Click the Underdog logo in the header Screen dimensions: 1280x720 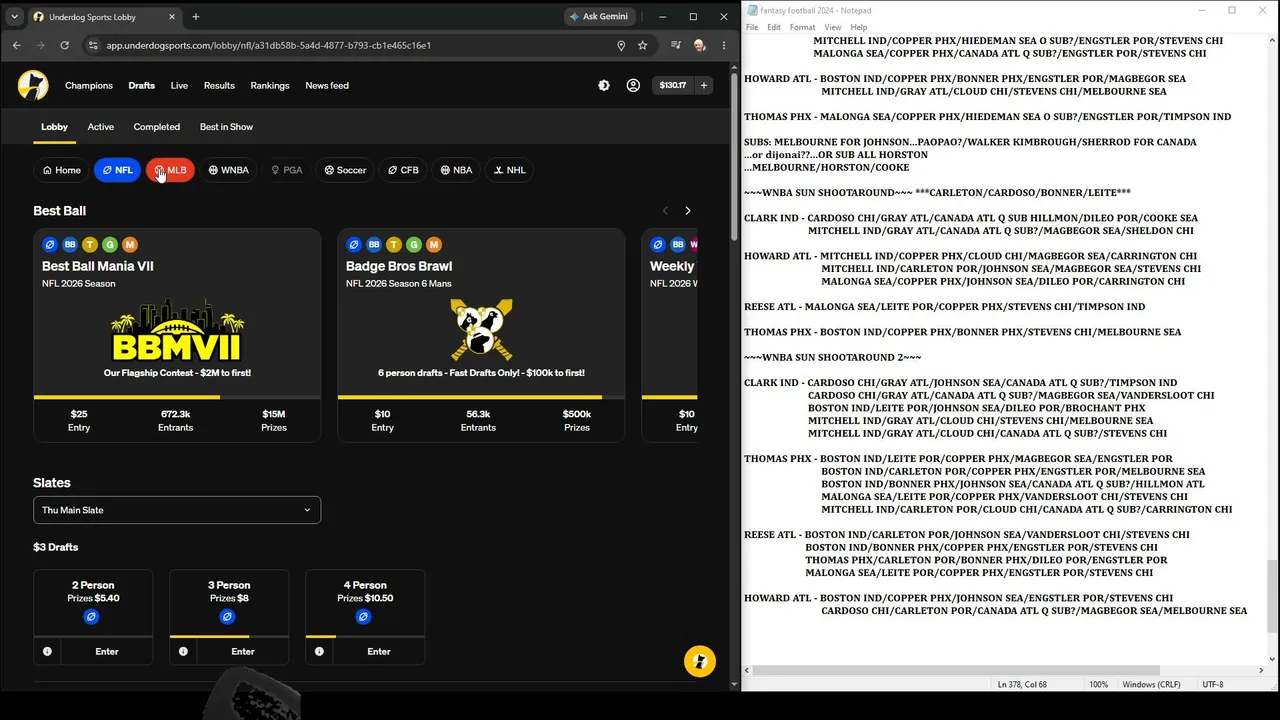tap(33, 85)
